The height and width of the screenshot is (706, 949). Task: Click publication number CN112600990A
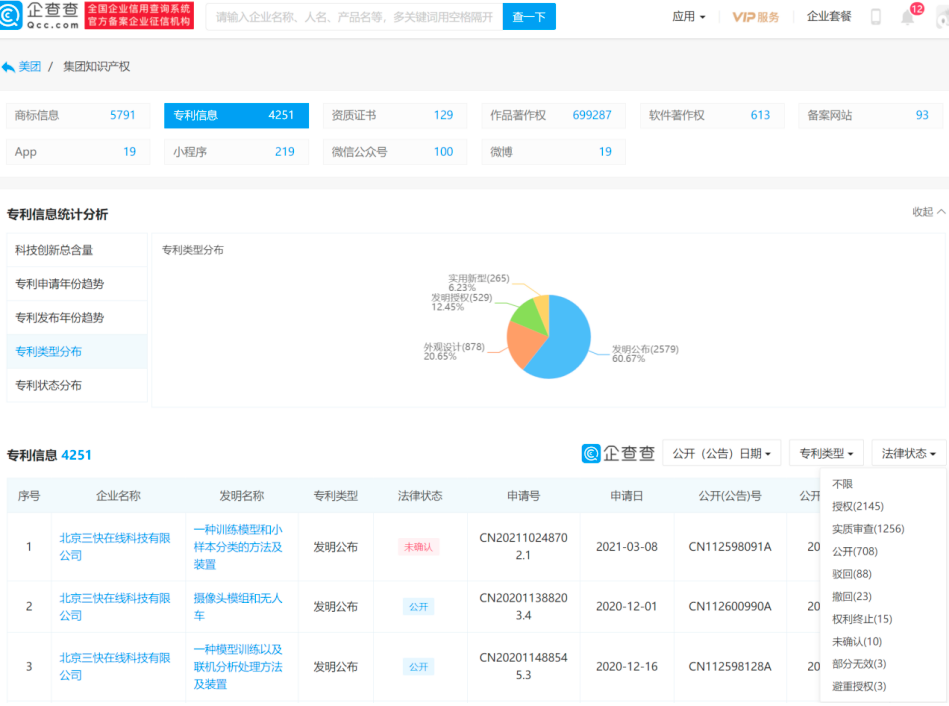point(730,607)
